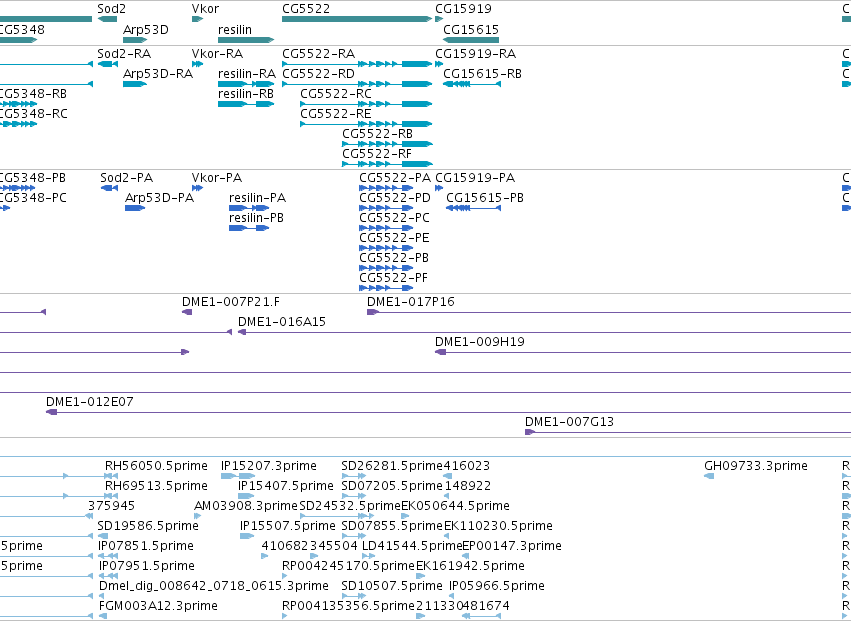Select the Arp53D-PA protein label

pos(160,198)
